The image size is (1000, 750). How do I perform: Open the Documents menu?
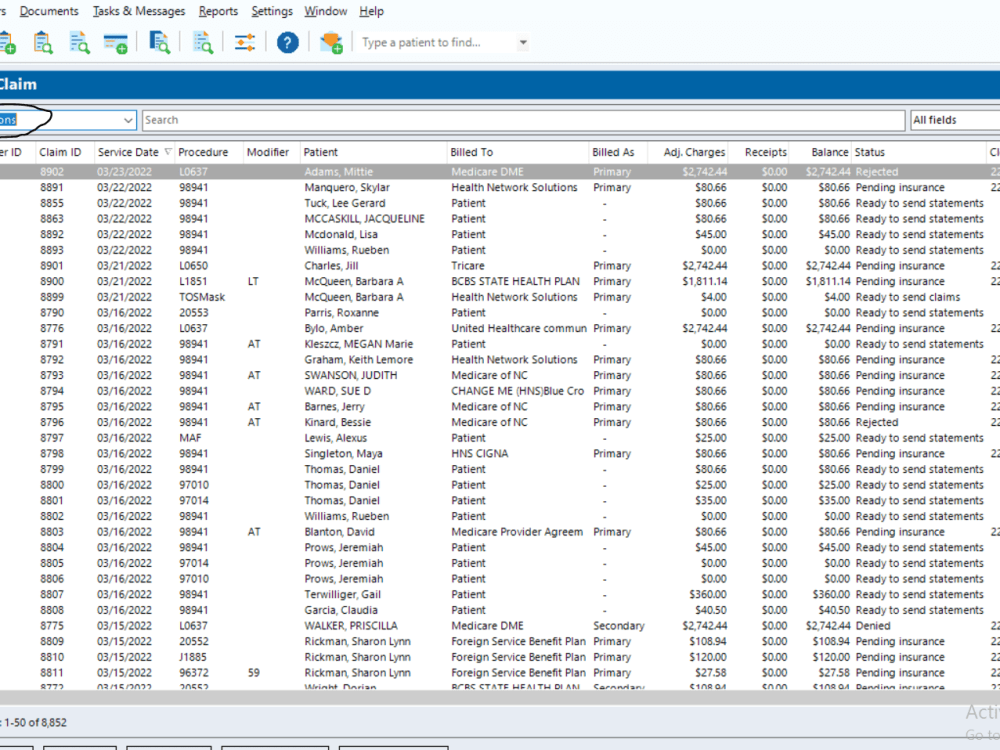[x=49, y=11]
